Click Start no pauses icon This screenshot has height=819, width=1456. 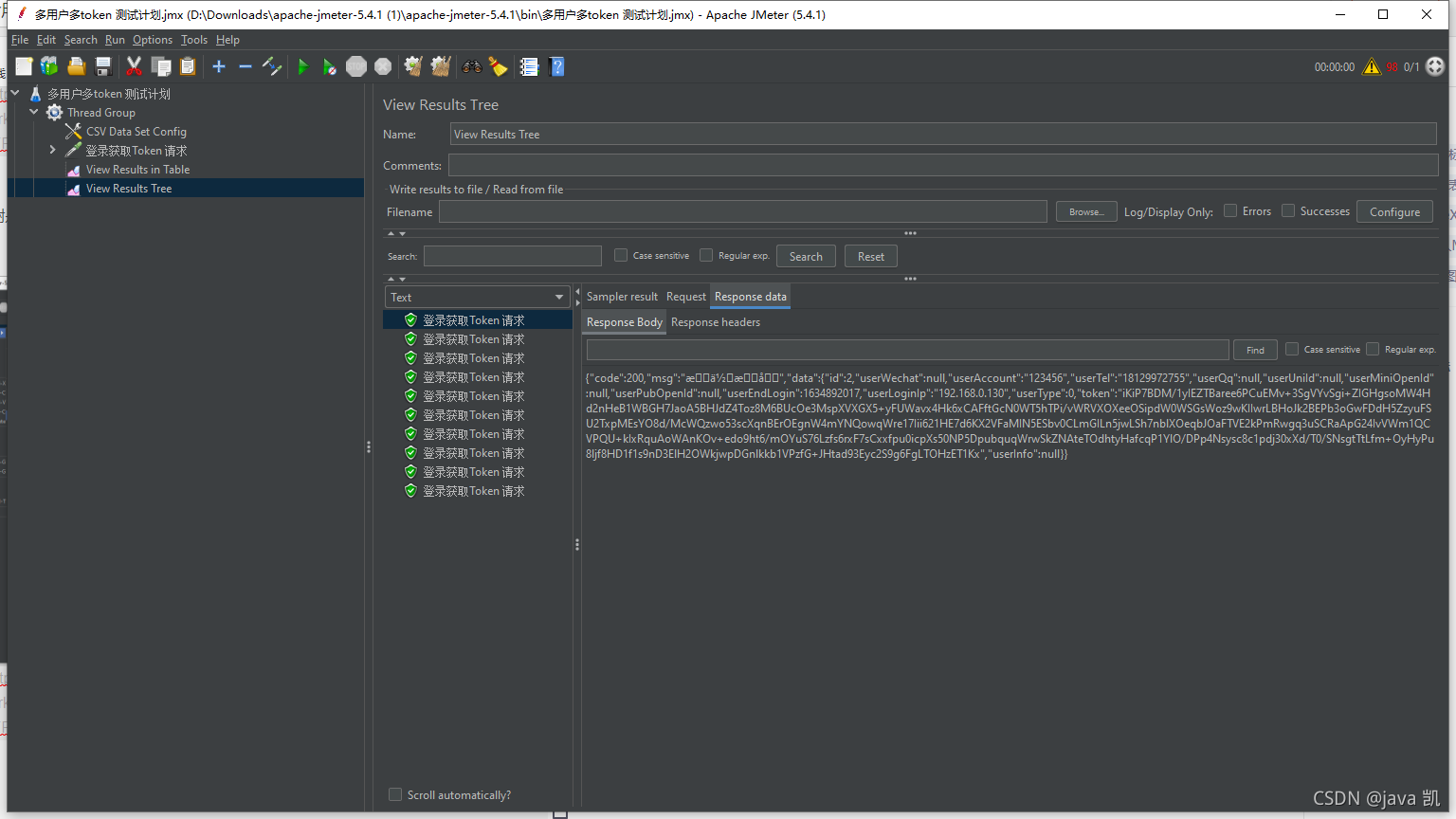coord(329,66)
